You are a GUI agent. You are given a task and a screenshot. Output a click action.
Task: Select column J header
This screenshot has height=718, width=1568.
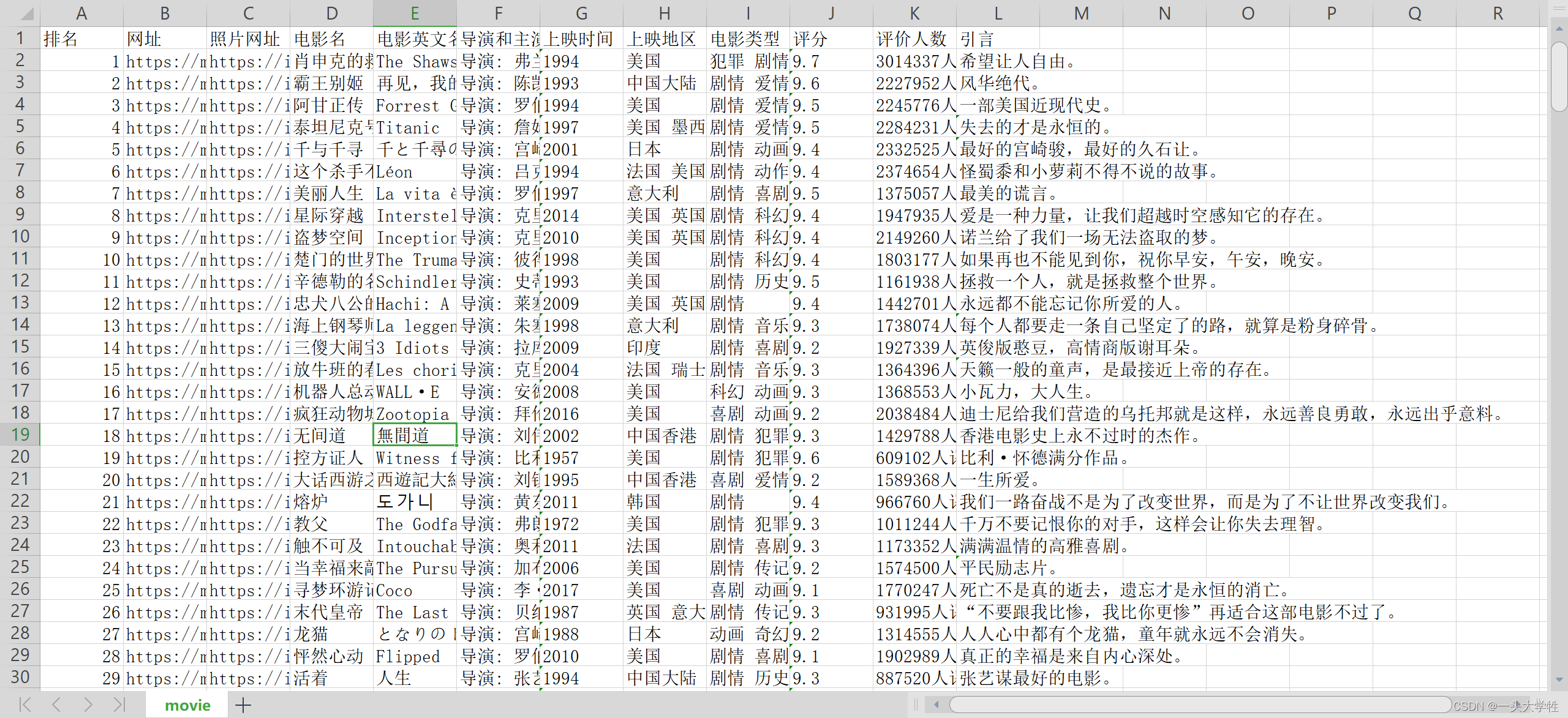831,13
